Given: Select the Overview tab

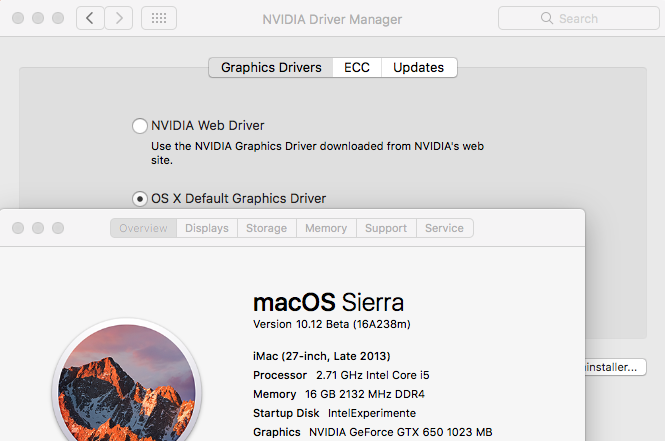Looking at the screenshot, I should pyautogui.click(x=143, y=228).
